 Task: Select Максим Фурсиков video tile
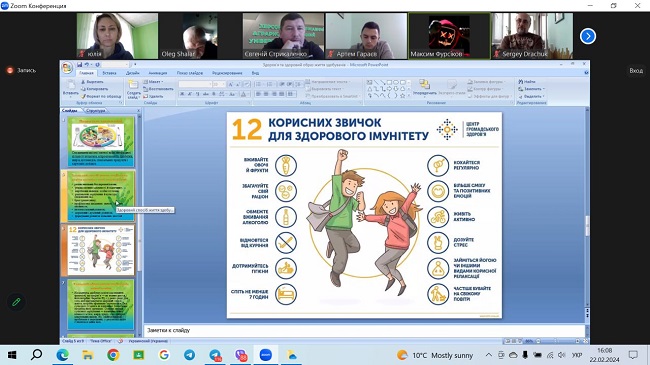point(449,36)
